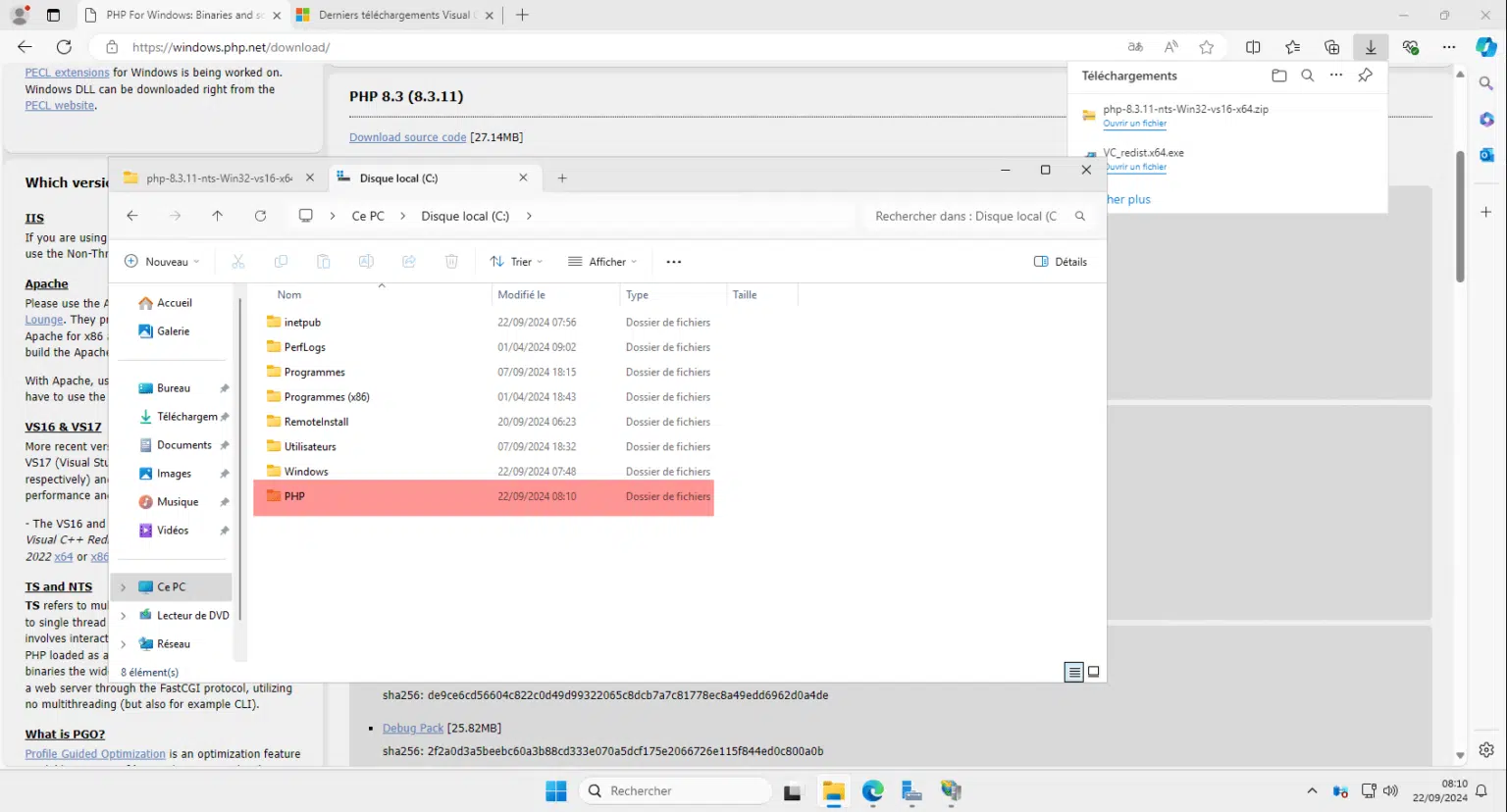
Task: Refresh the File Explorer view
Action: (260, 216)
